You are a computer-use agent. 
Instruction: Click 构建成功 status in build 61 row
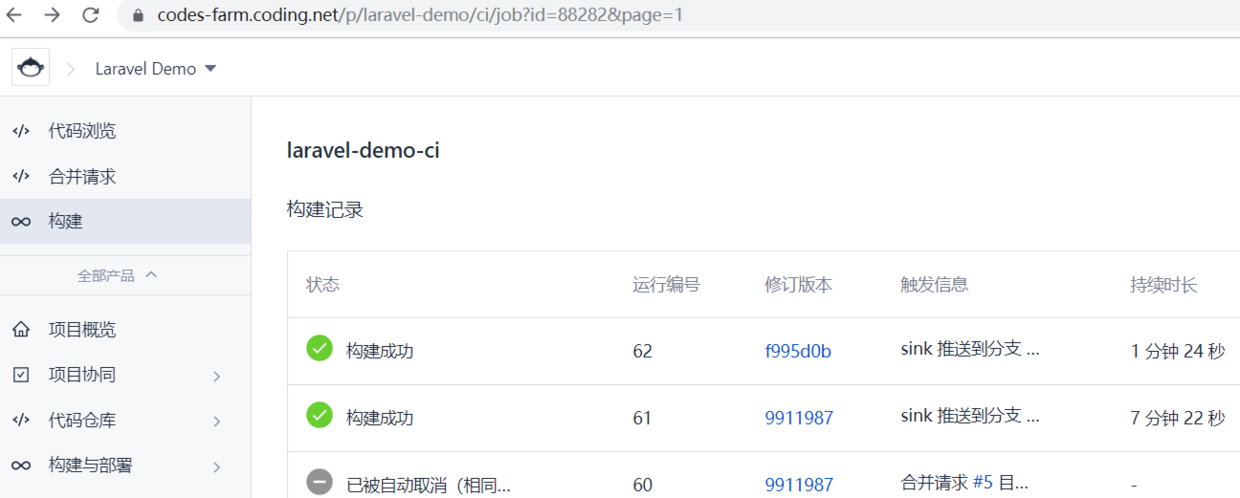click(380, 418)
